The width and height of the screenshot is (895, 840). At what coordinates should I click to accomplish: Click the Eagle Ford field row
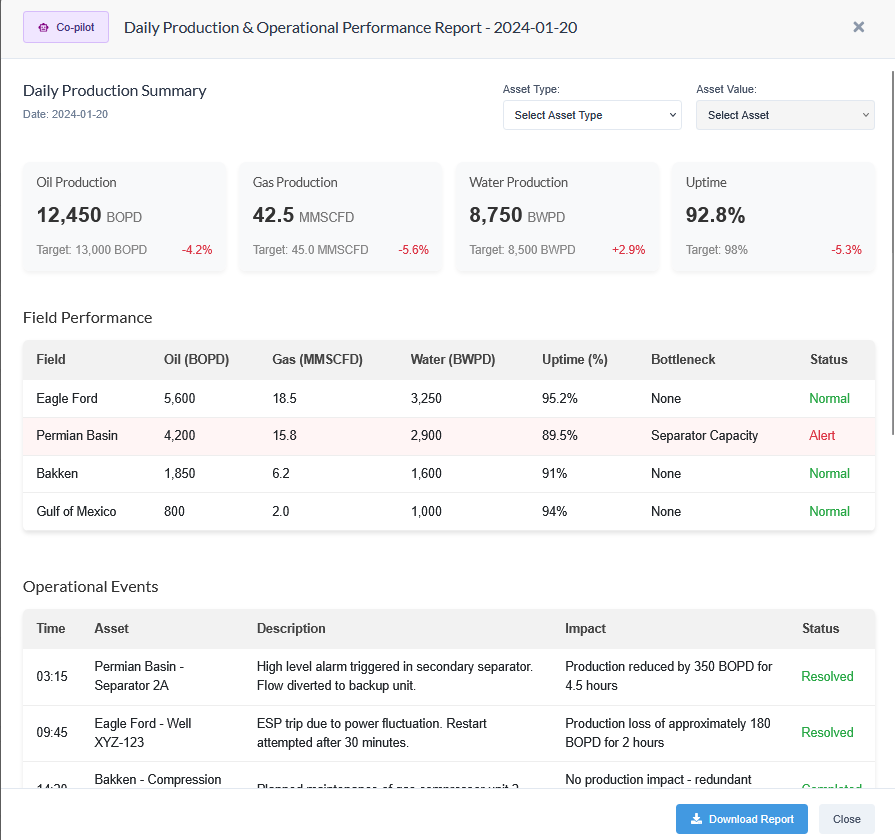pos(448,398)
